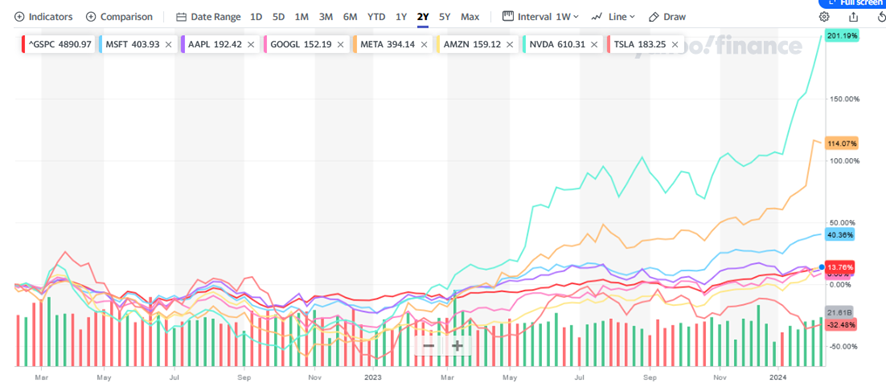This screenshot has width=886, height=391.
Task: Select the 1D range
Action: coord(256,16)
